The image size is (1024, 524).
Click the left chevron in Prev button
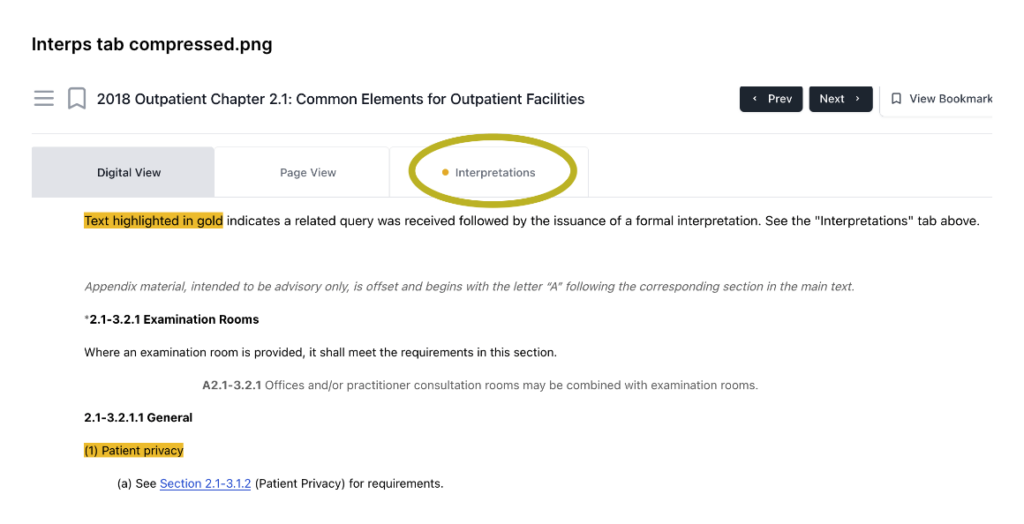pos(755,99)
